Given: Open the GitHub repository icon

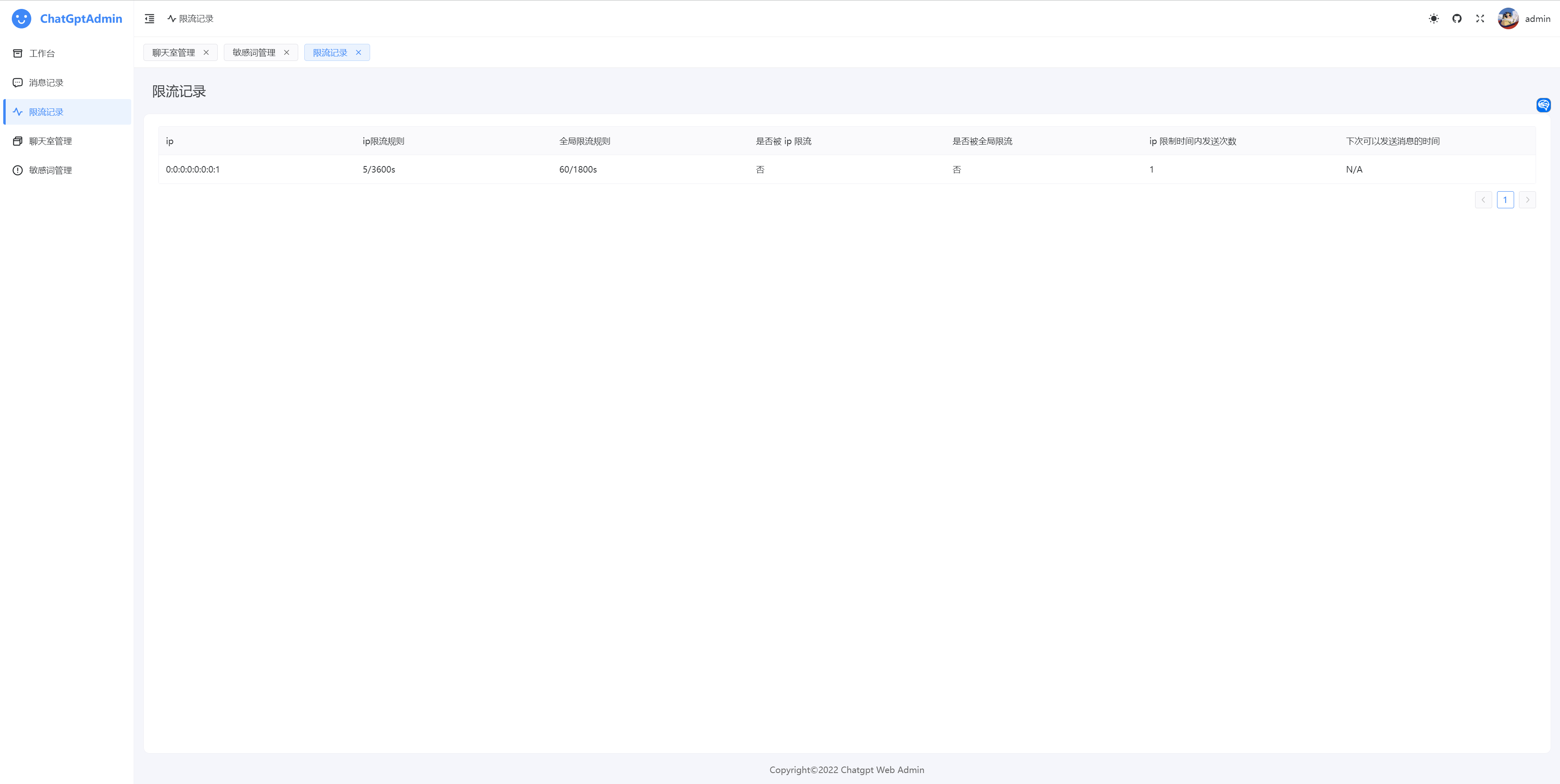Looking at the screenshot, I should (1456, 19).
